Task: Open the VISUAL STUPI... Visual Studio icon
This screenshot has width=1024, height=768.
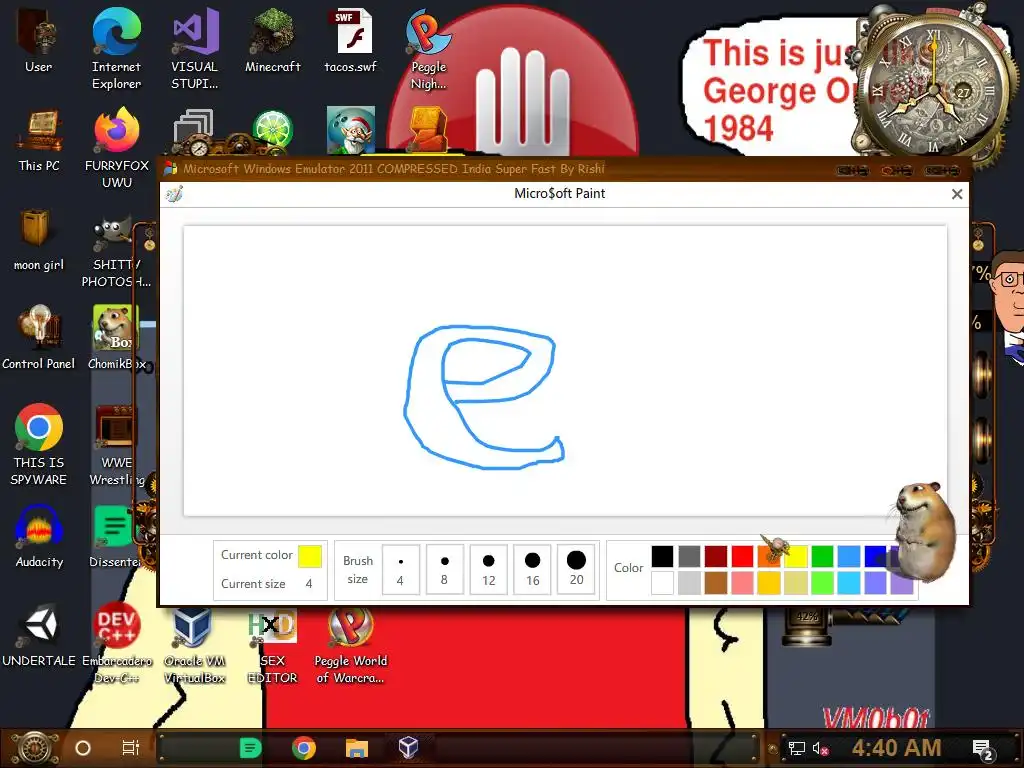Action: (x=195, y=48)
